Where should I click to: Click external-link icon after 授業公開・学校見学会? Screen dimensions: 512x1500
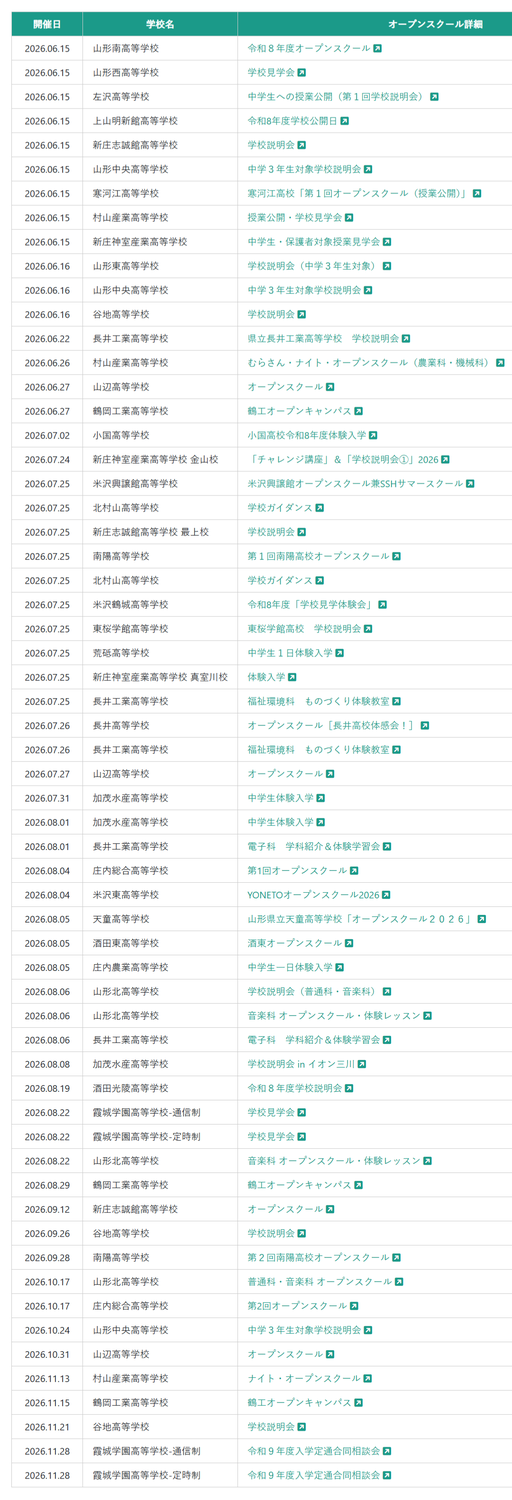click(x=349, y=218)
